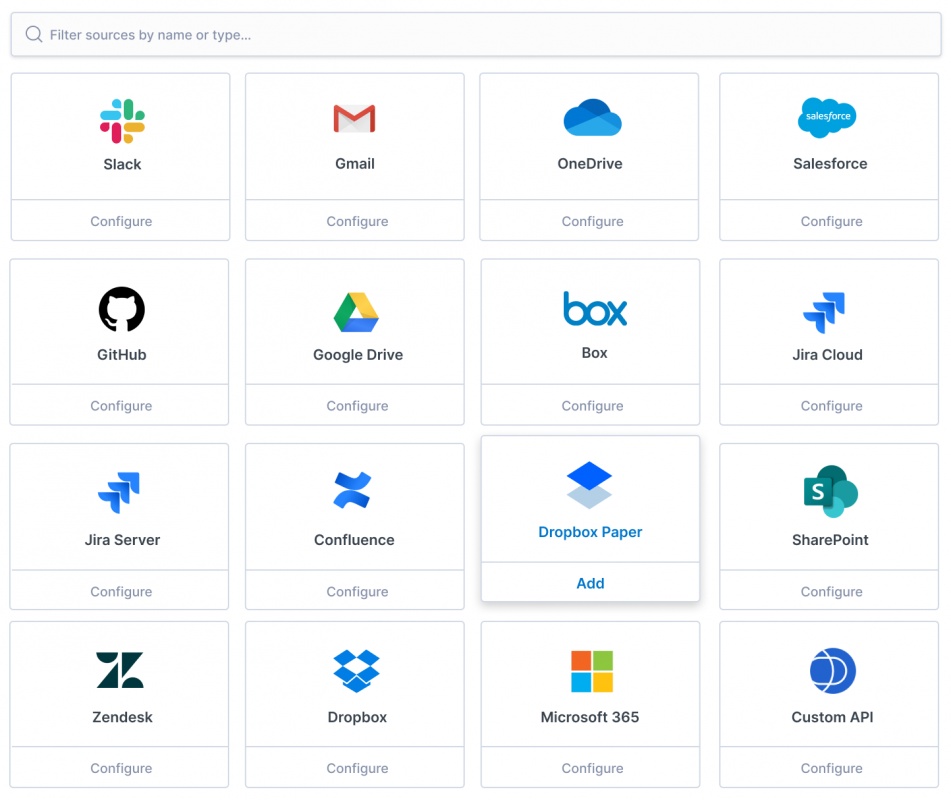Configure the Jira Cloud source
Viewport: 951px width, 800px height.
click(x=831, y=406)
